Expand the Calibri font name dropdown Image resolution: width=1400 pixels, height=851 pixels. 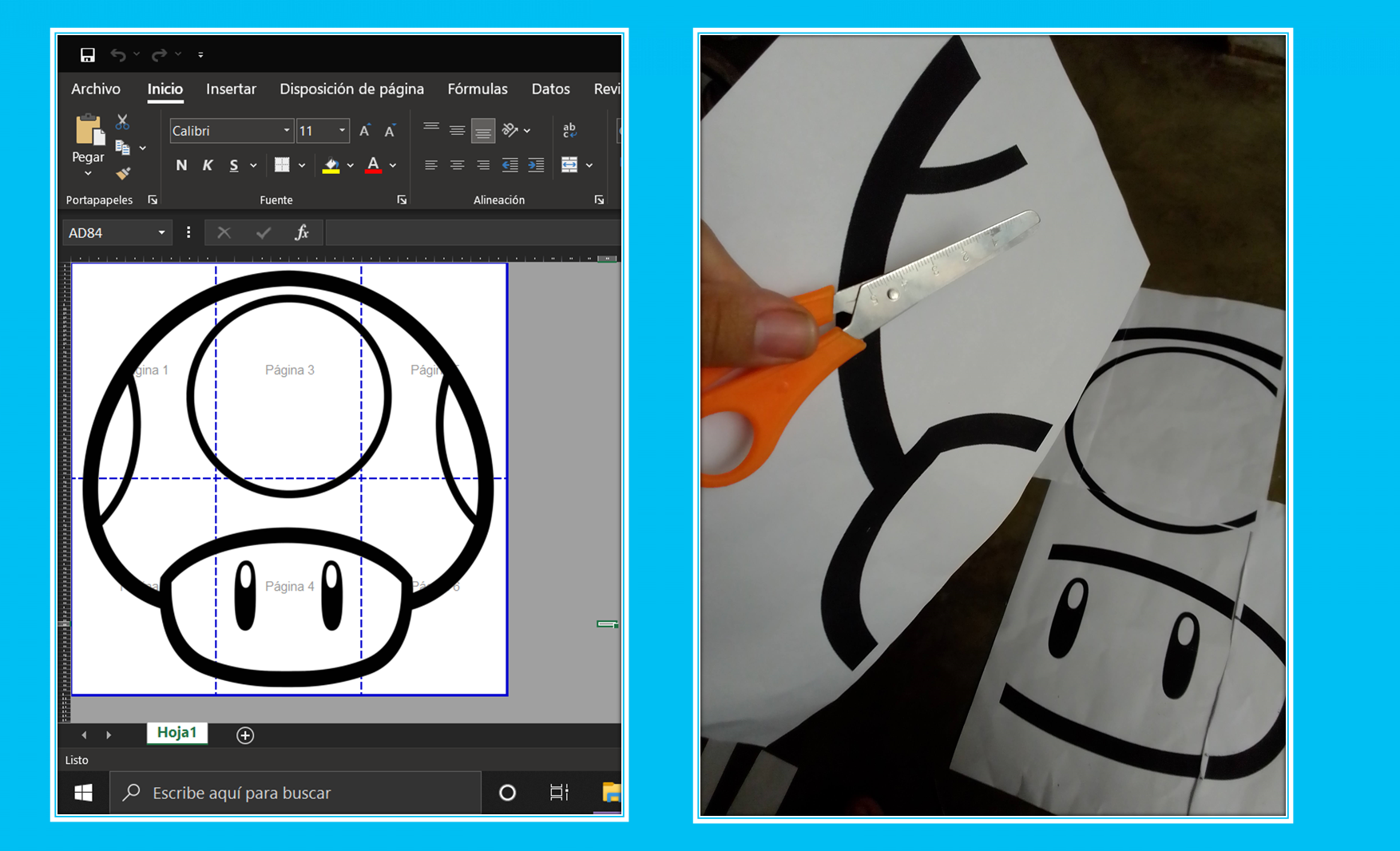click(x=287, y=131)
